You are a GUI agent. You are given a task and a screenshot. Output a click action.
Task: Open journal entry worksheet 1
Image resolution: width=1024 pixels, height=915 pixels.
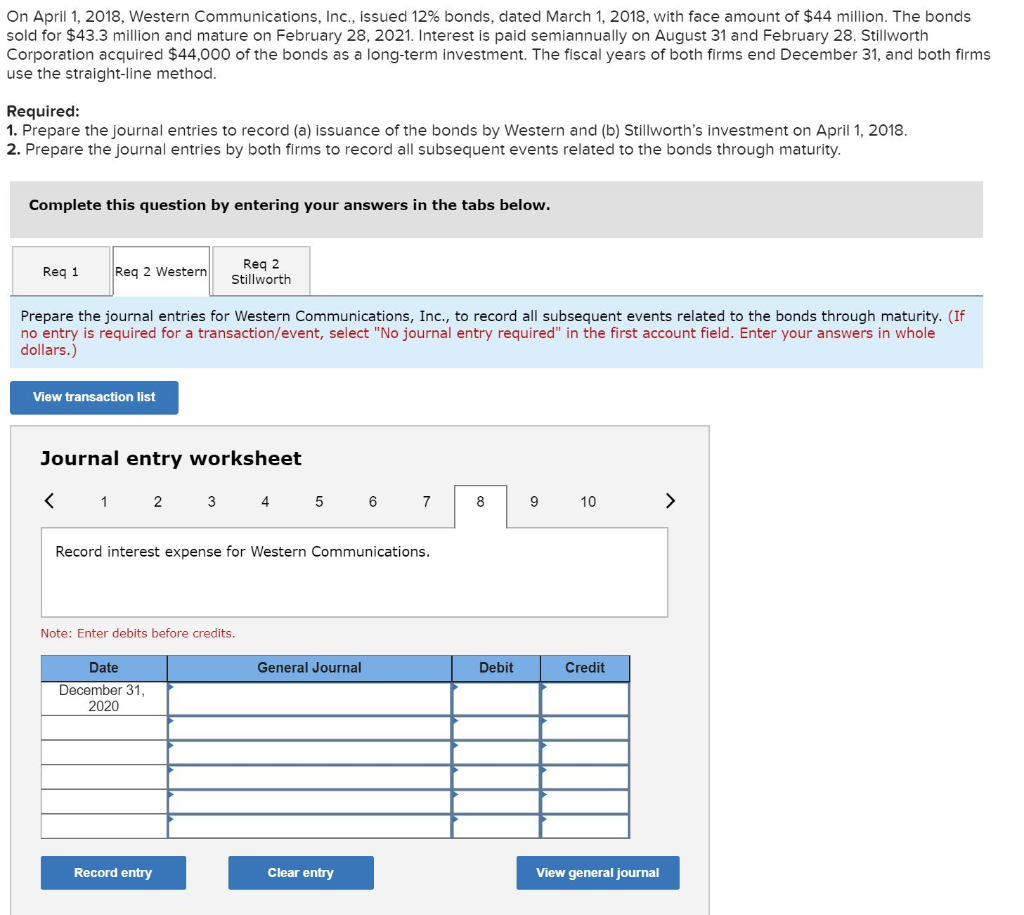pos(104,502)
